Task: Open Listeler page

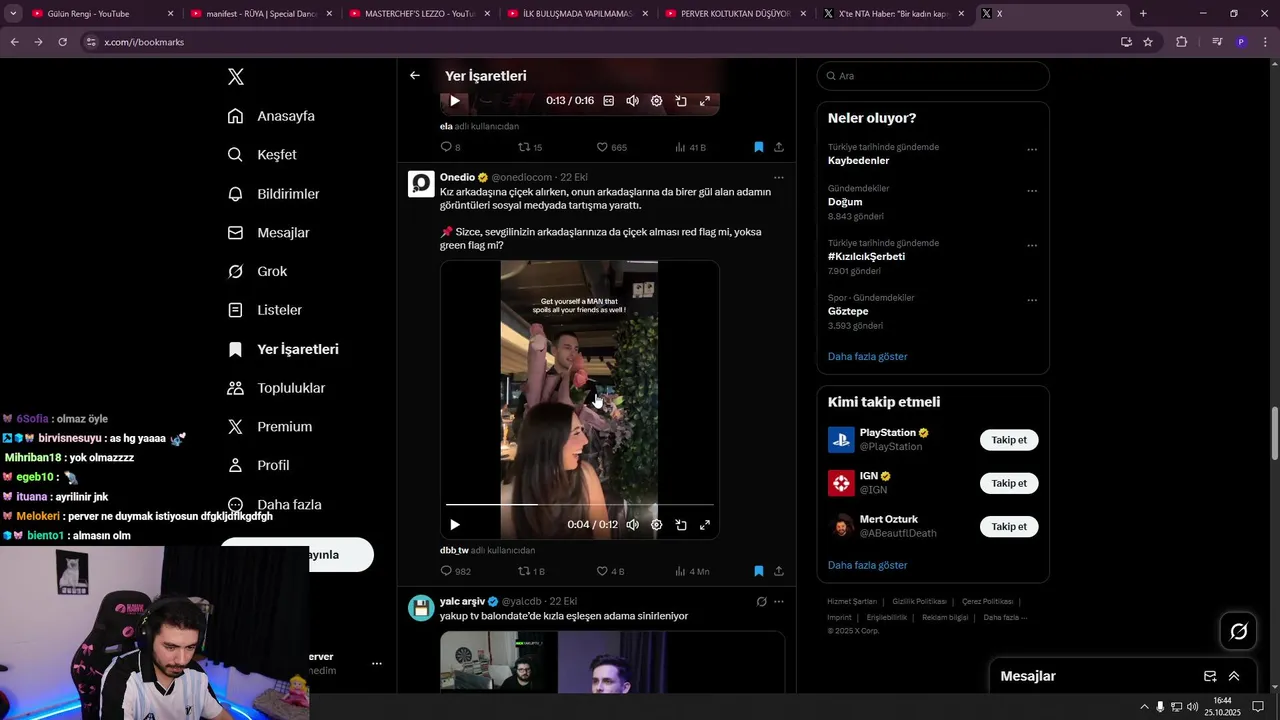Action: (265, 310)
